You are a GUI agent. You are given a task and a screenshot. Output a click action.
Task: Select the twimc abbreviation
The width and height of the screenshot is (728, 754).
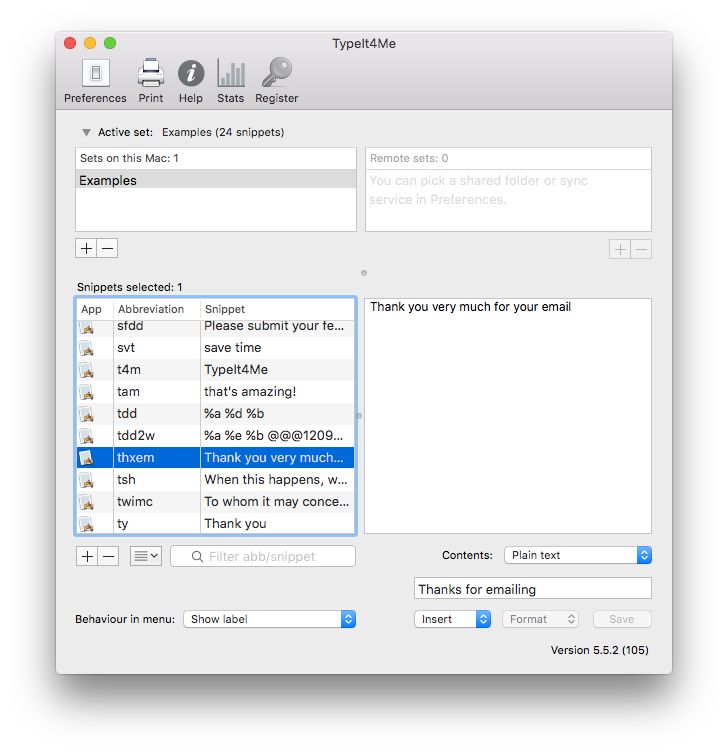click(135, 502)
